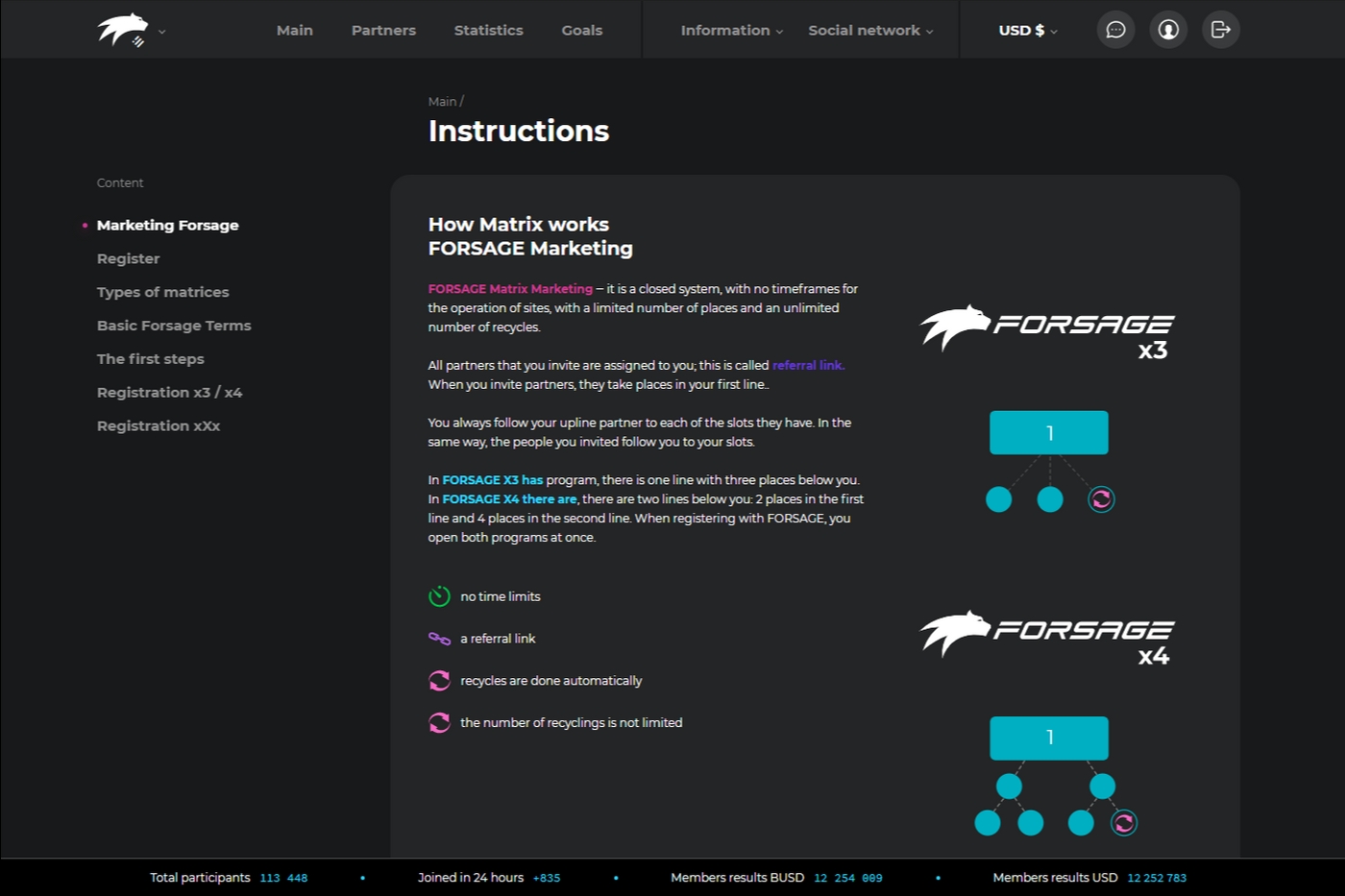Screen dimensions: 1345x896
Task: Click the 'no time limits' label
Action: [x=501, y=596]
